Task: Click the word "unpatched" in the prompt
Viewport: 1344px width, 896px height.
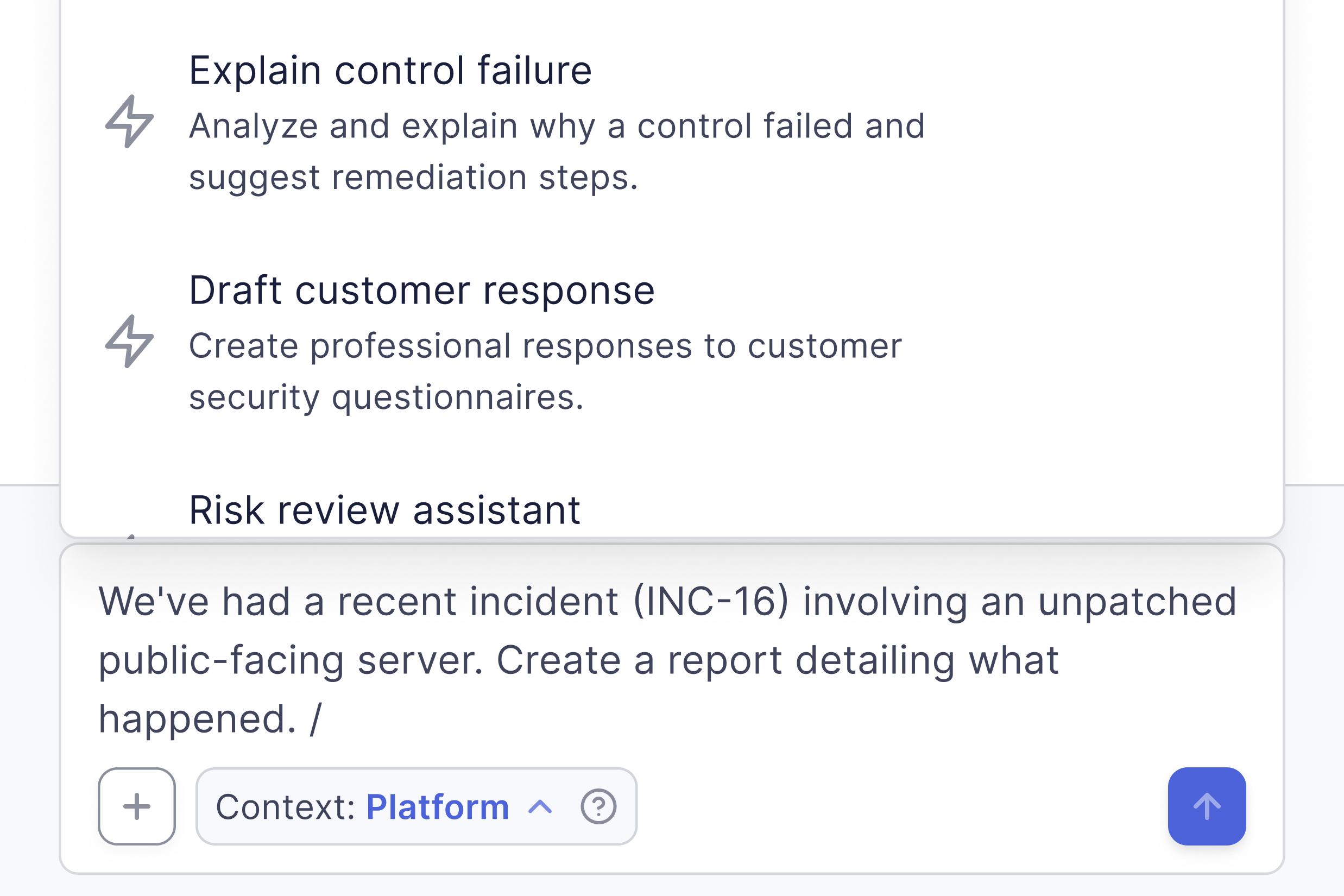Action: 1137,602
